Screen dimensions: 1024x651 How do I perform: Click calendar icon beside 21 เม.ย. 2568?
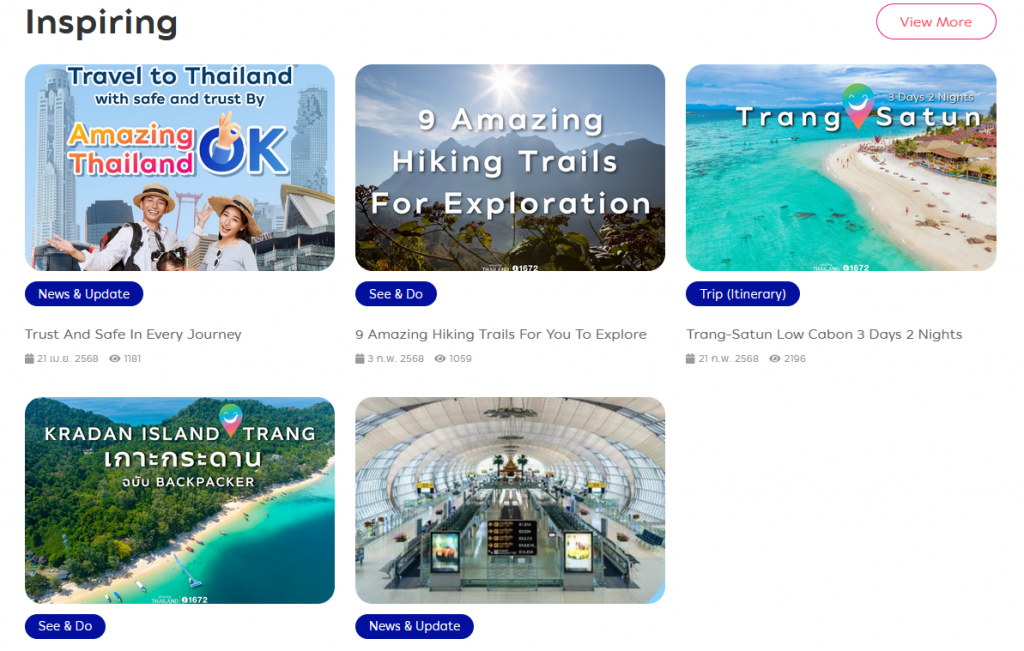(x=29, y=358)
